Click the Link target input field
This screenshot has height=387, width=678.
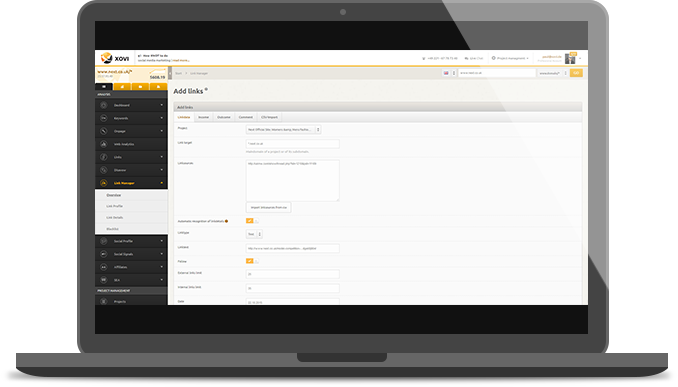point(293,144)
